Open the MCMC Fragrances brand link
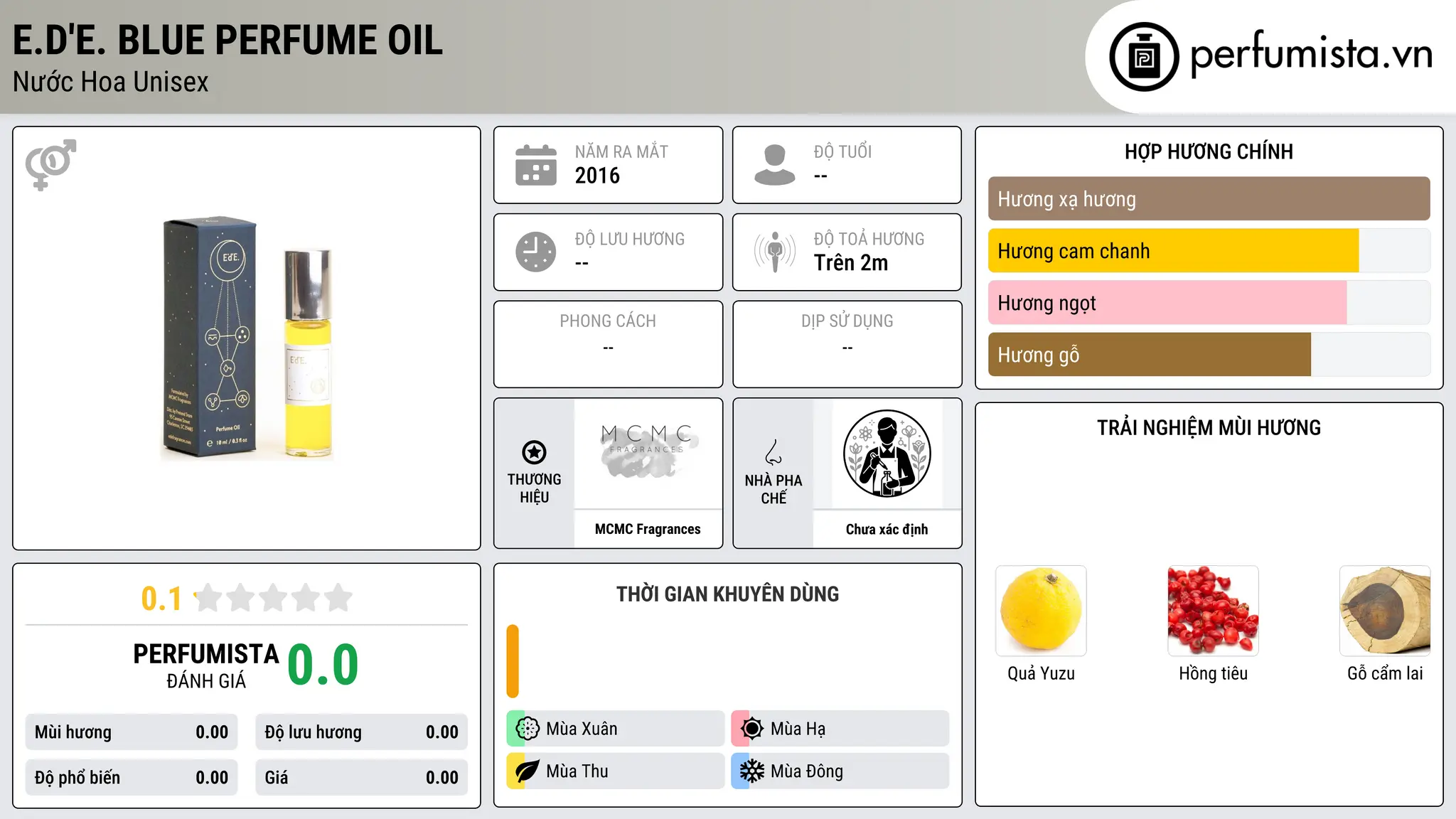 (648, 529)
